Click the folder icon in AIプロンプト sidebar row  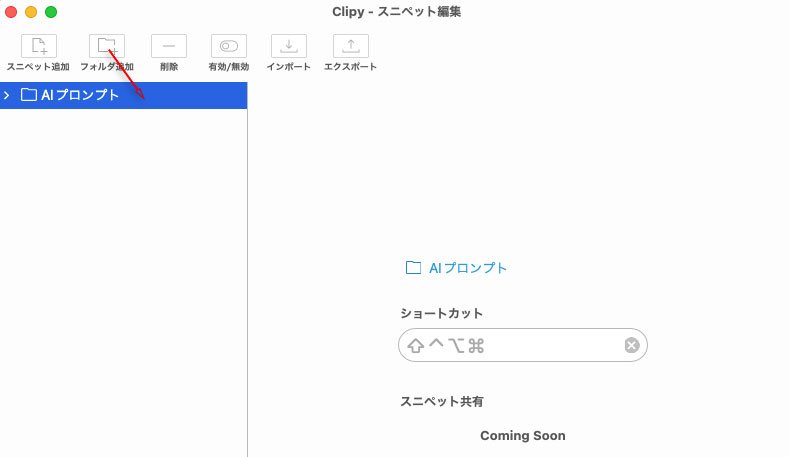pyautogui.click(x=29, y=95)
